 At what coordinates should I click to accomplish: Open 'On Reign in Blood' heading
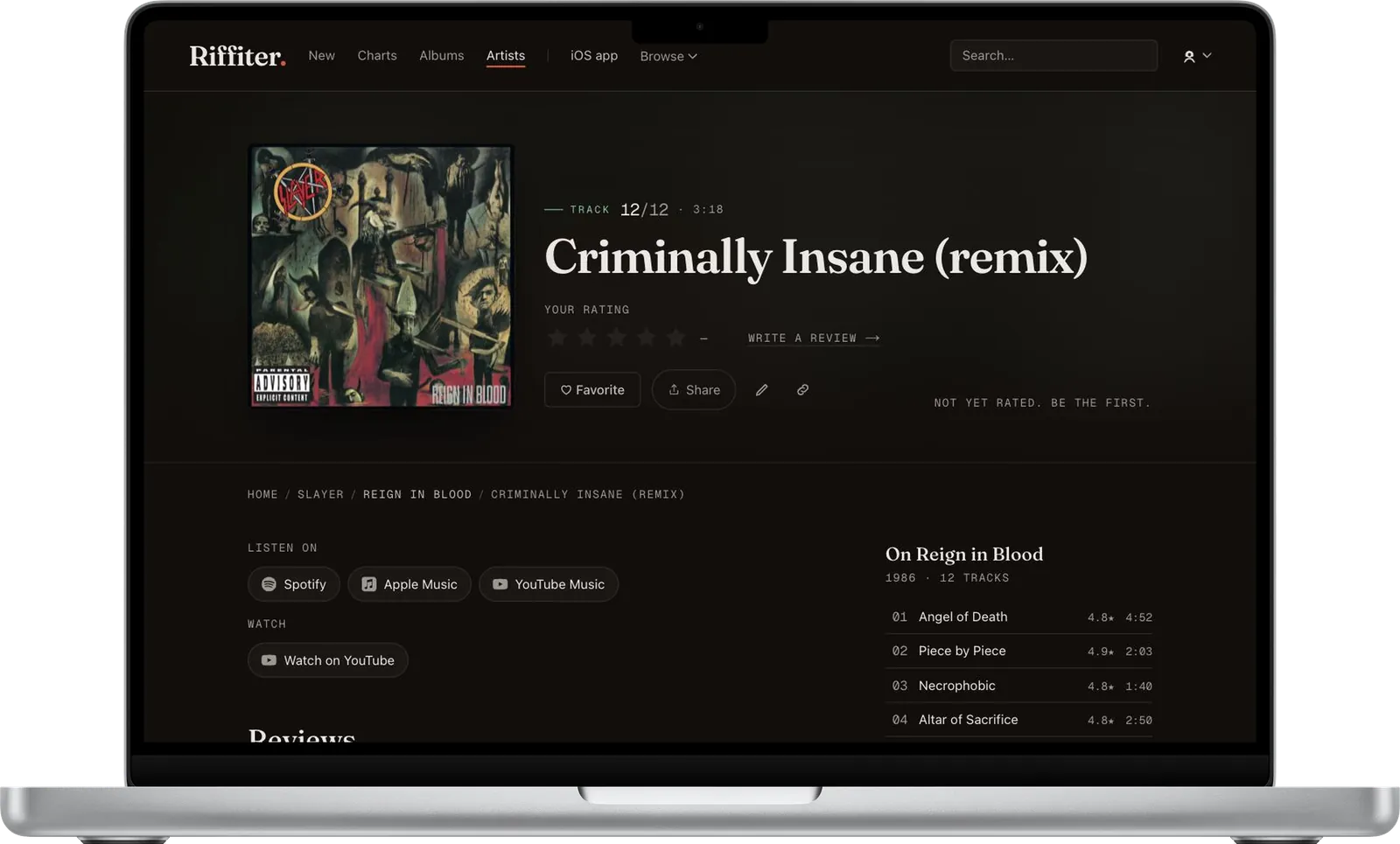click(964, 554)
